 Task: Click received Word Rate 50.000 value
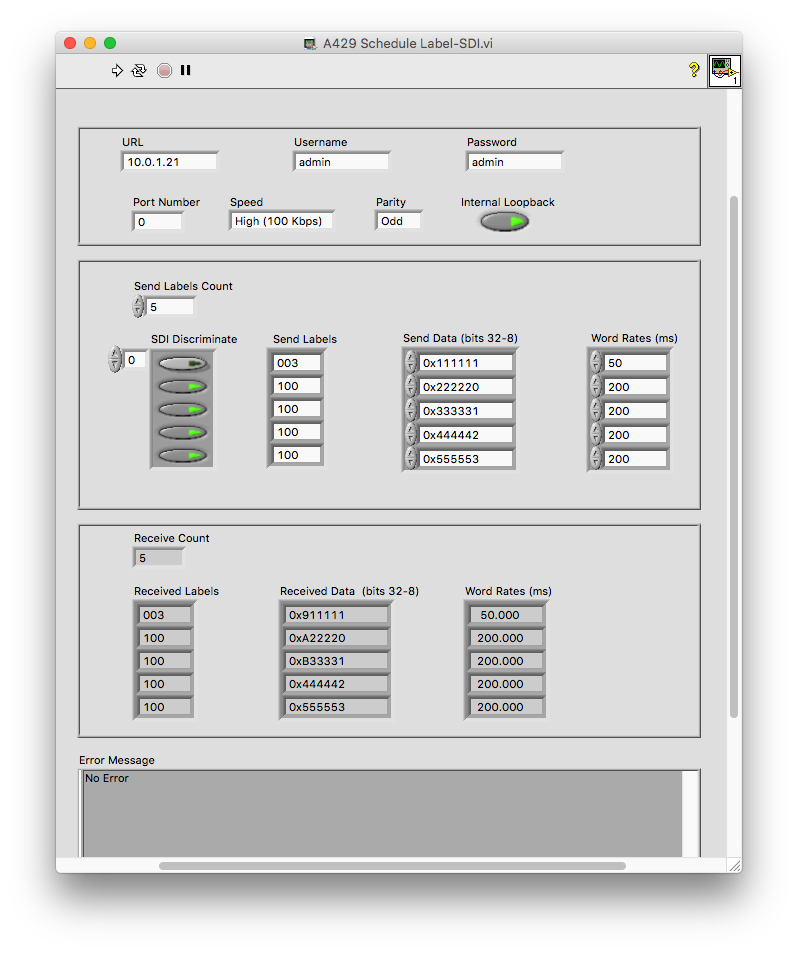506,615
